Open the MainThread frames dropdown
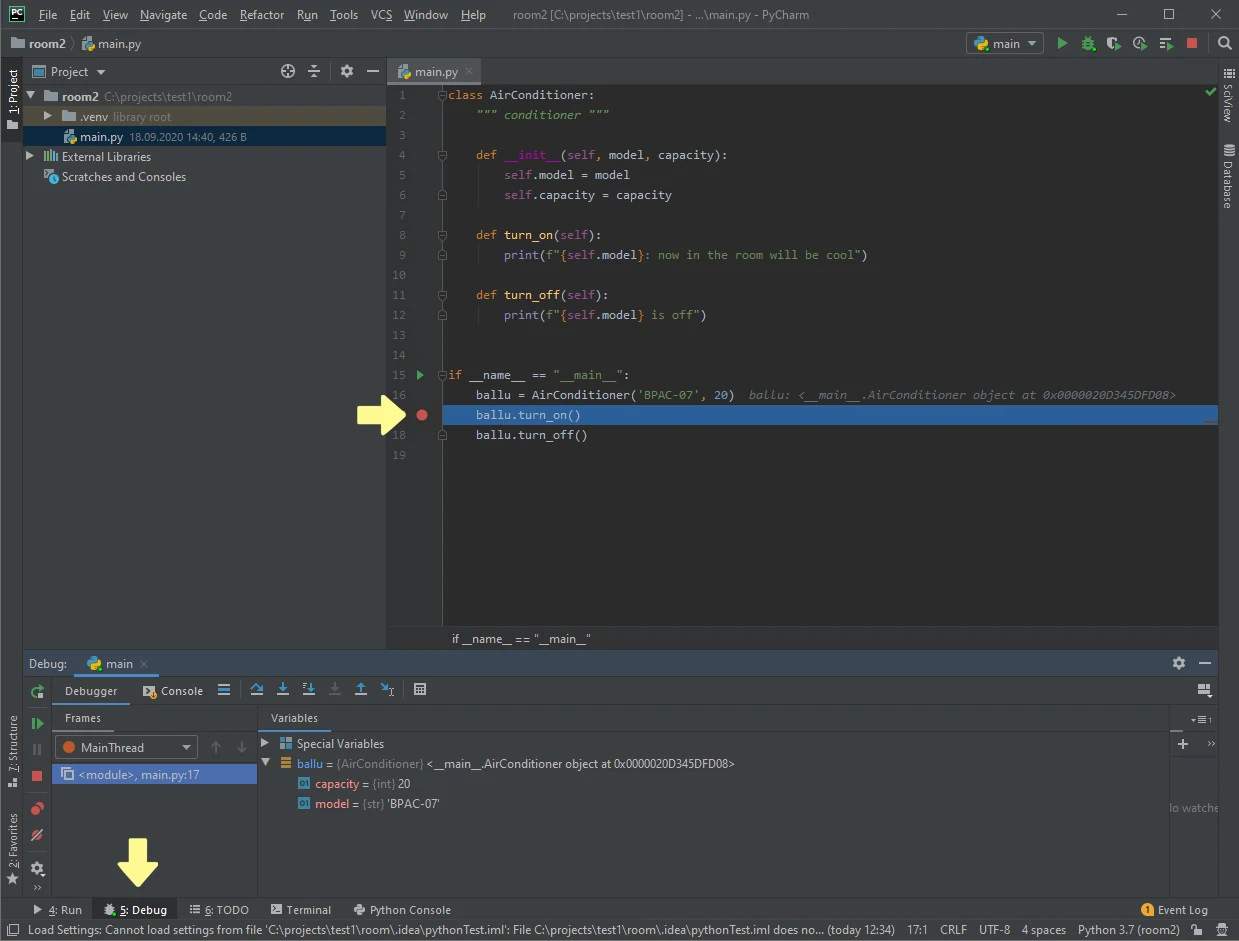 point(126,747)
